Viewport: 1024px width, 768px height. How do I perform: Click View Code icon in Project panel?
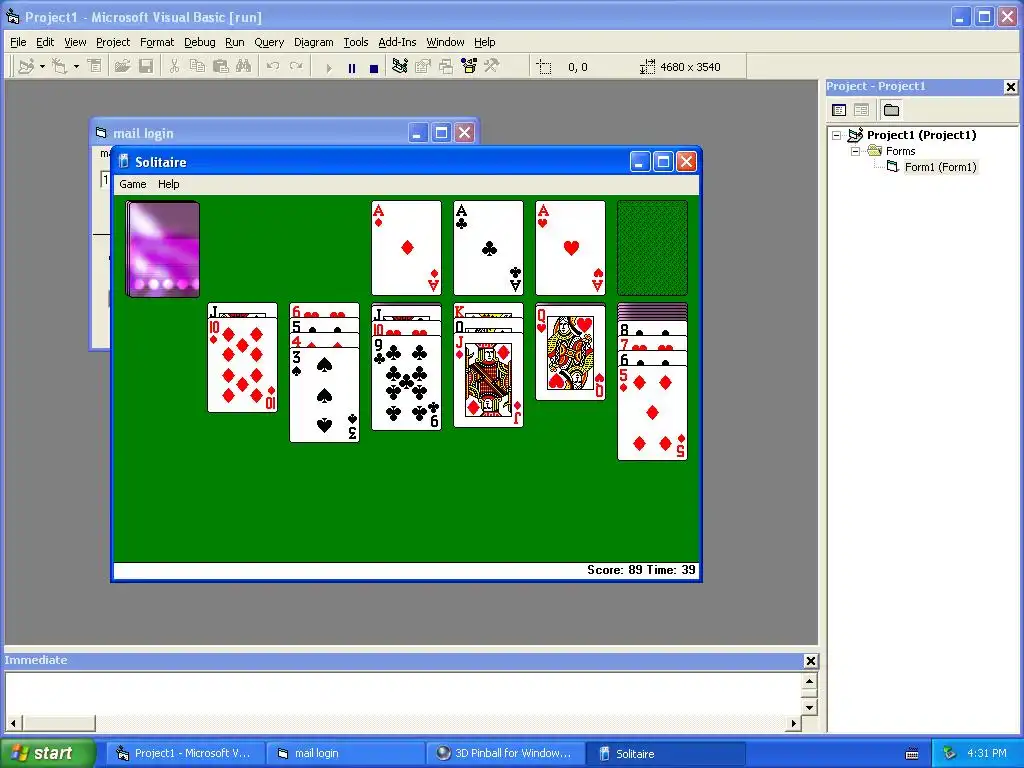[839, 110]
